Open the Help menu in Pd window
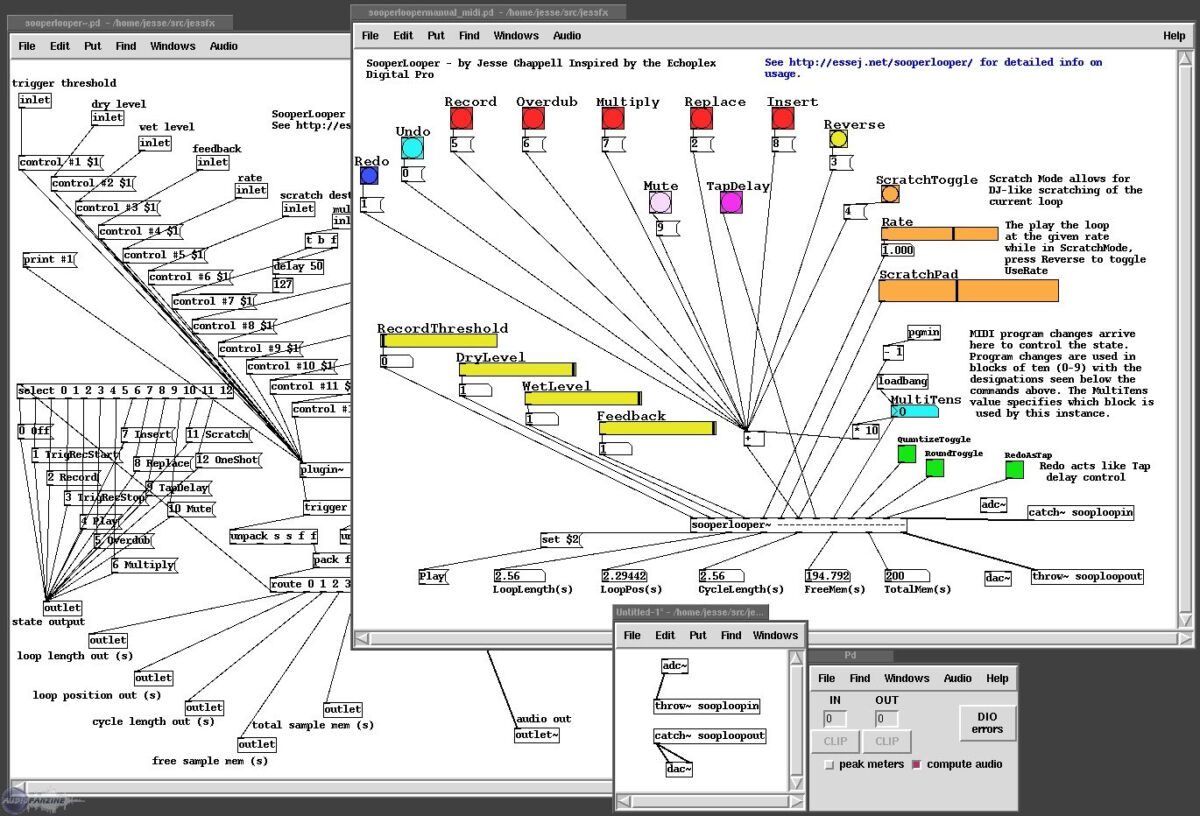The width and height of the screenshot is (1200, 816). coord(997,678)
